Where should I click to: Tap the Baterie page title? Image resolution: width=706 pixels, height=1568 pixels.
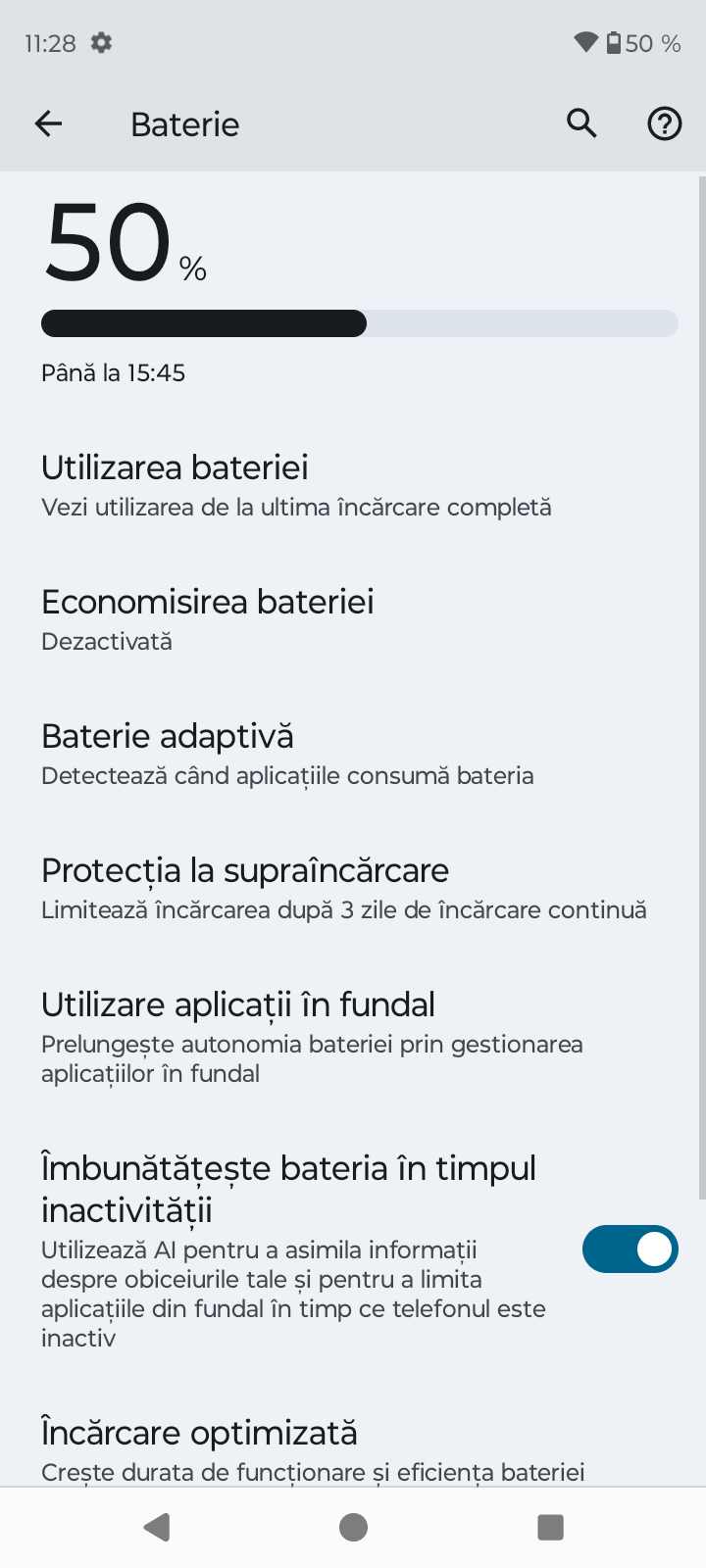point(184,124)
